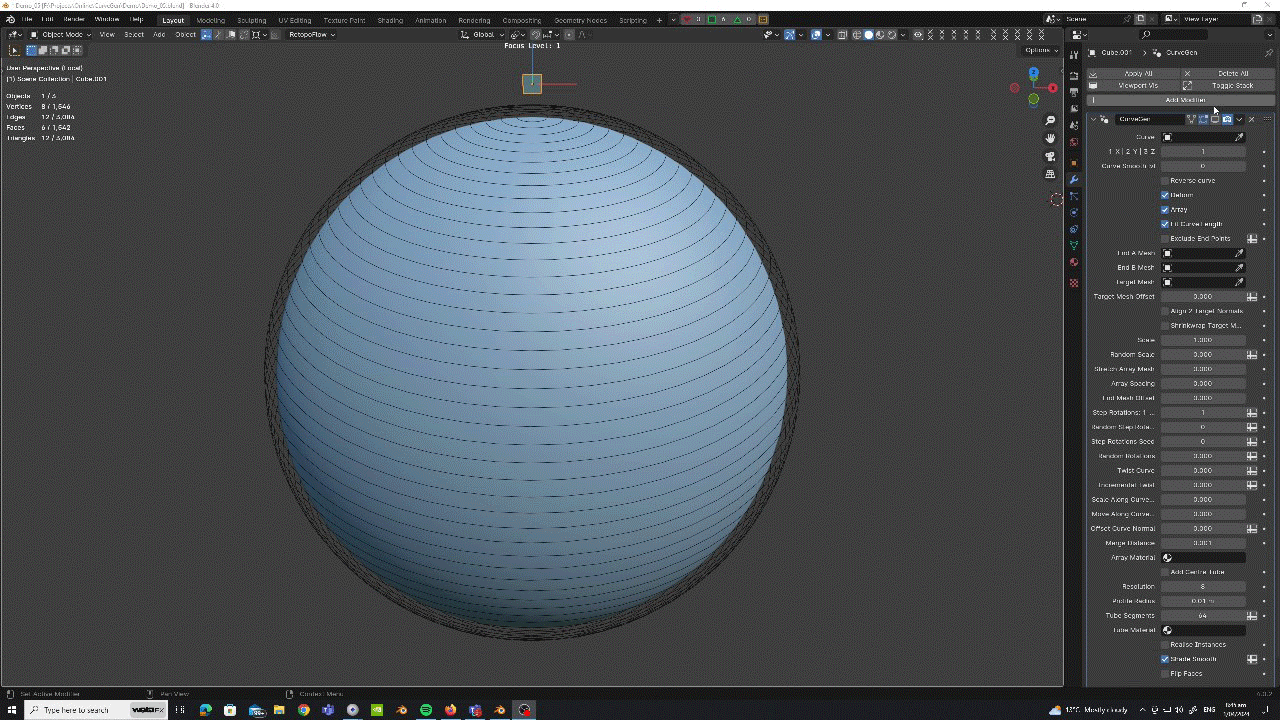
Task: Click the Tube Segments value field
Action: (1202, 616)
